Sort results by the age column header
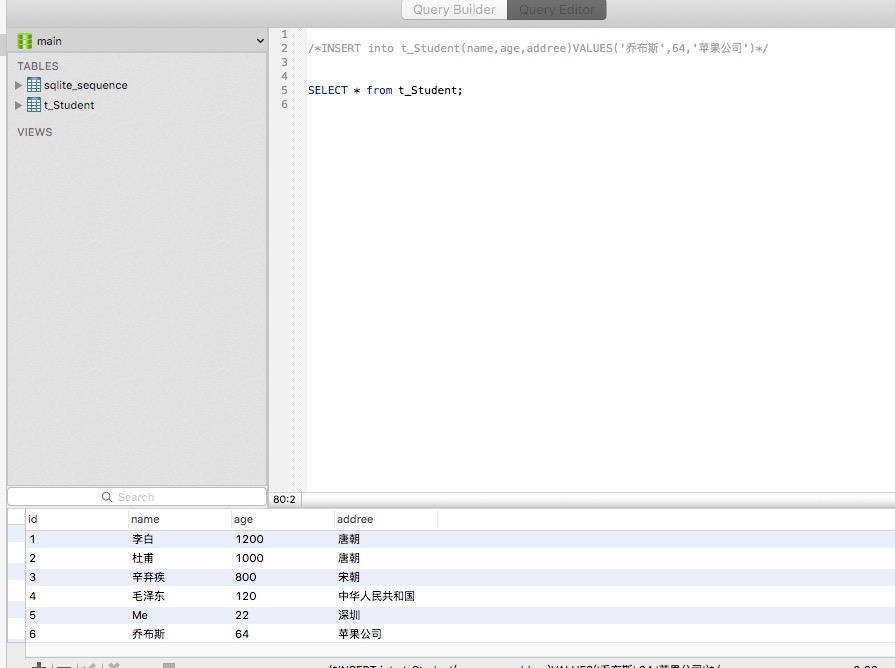 pos(243,519)
